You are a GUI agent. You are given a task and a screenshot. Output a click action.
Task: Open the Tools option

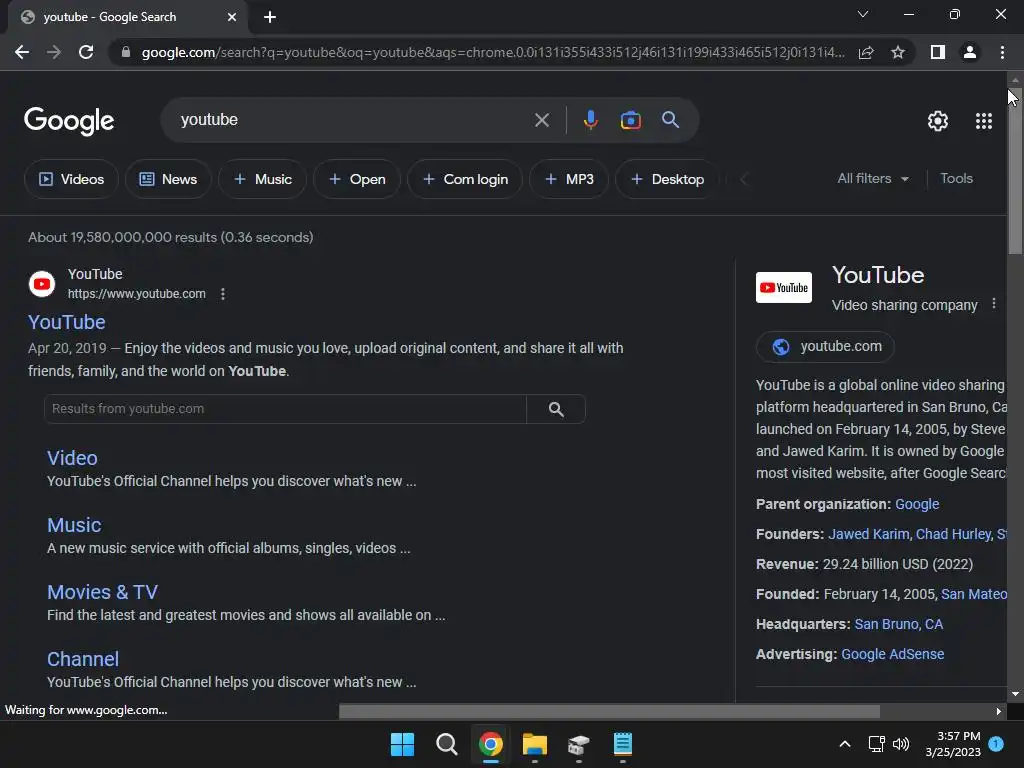956,178
